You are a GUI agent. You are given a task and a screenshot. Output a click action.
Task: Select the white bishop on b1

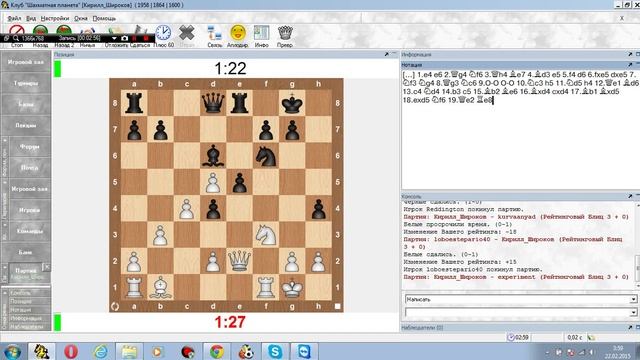click(160, 287)
